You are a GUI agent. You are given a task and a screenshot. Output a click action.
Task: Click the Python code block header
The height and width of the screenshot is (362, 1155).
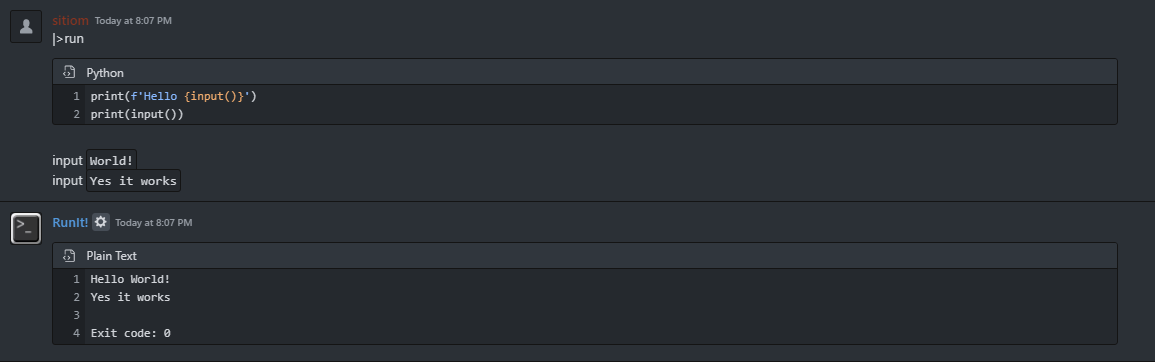(585, 72)
